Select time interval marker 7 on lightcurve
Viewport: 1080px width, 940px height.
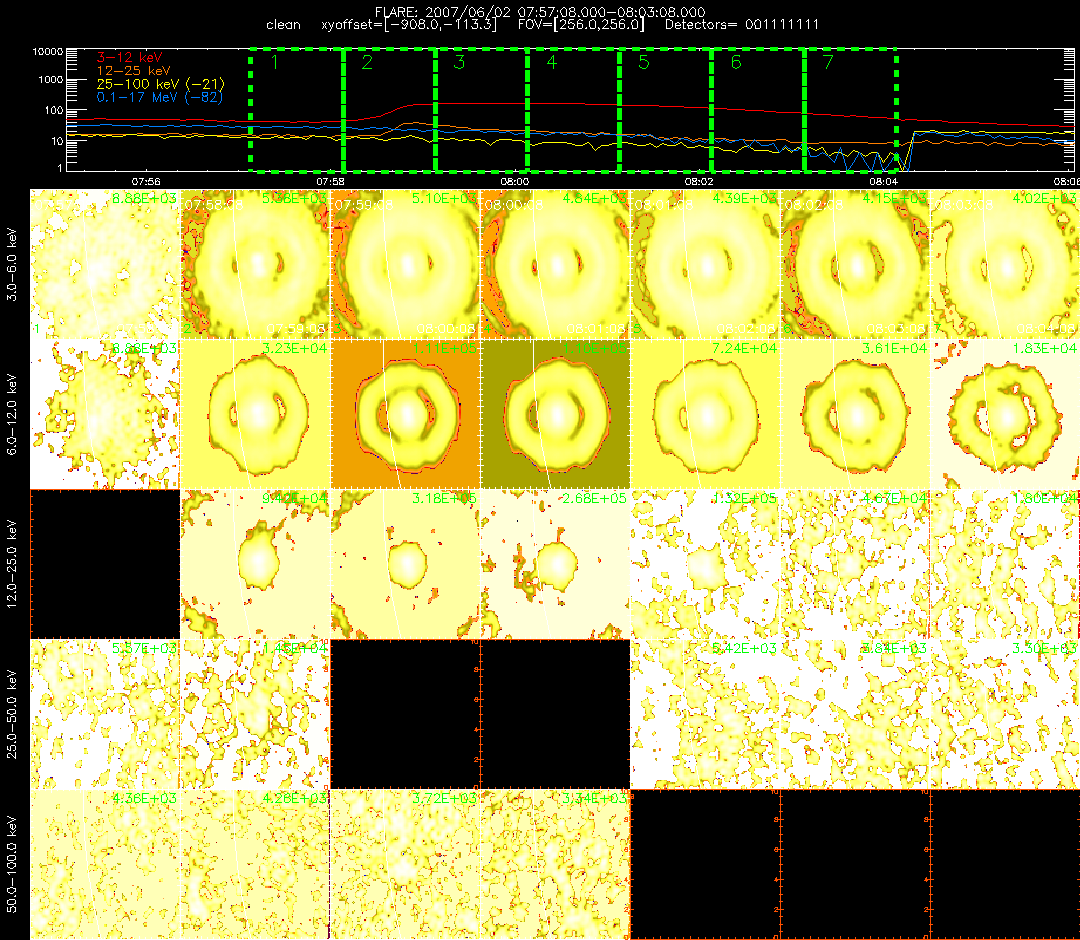coord(829,62)
